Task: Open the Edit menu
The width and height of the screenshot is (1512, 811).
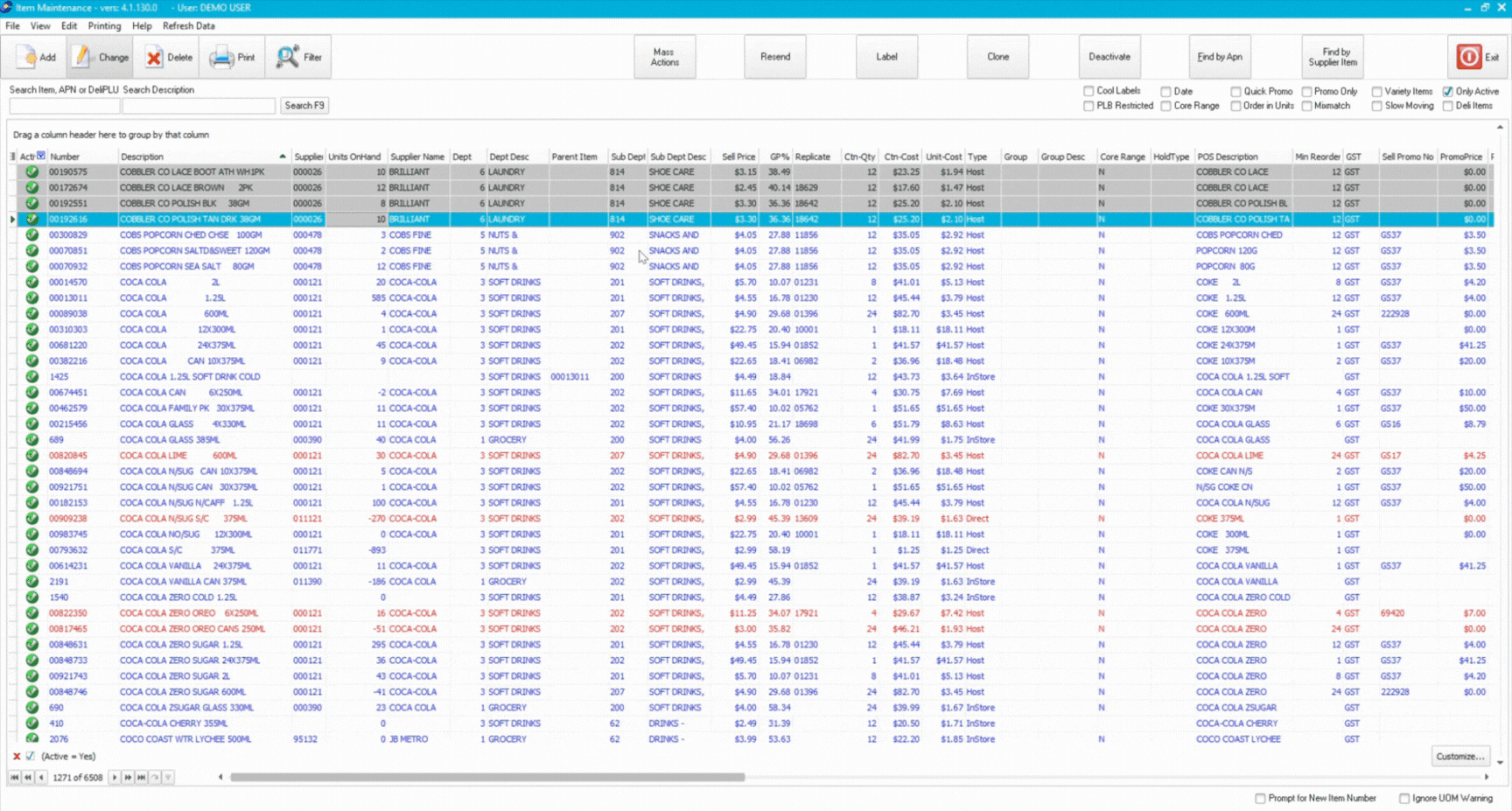Action: [69, 26]
